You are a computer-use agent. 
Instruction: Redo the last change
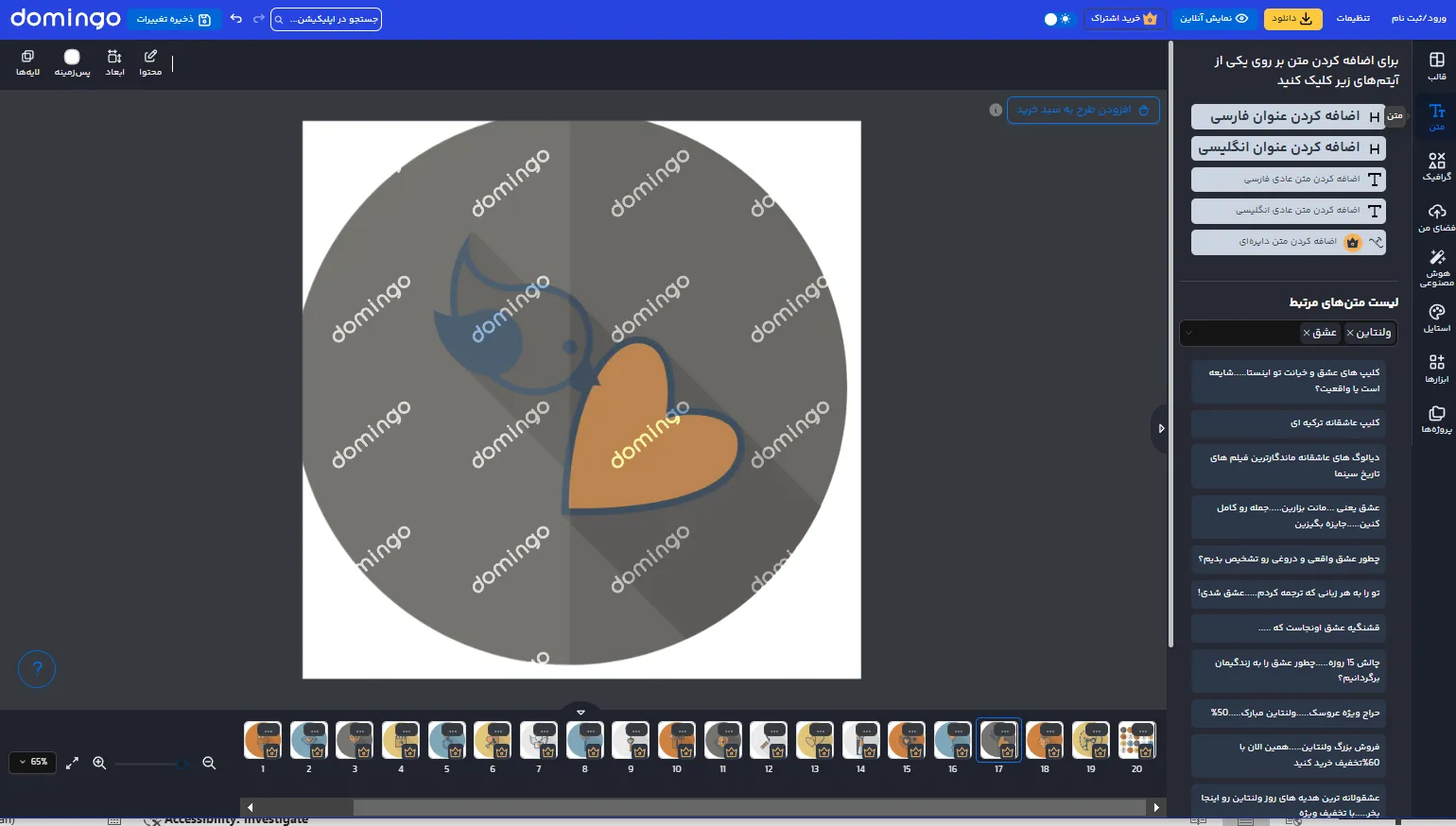click(x=258, y=19)
